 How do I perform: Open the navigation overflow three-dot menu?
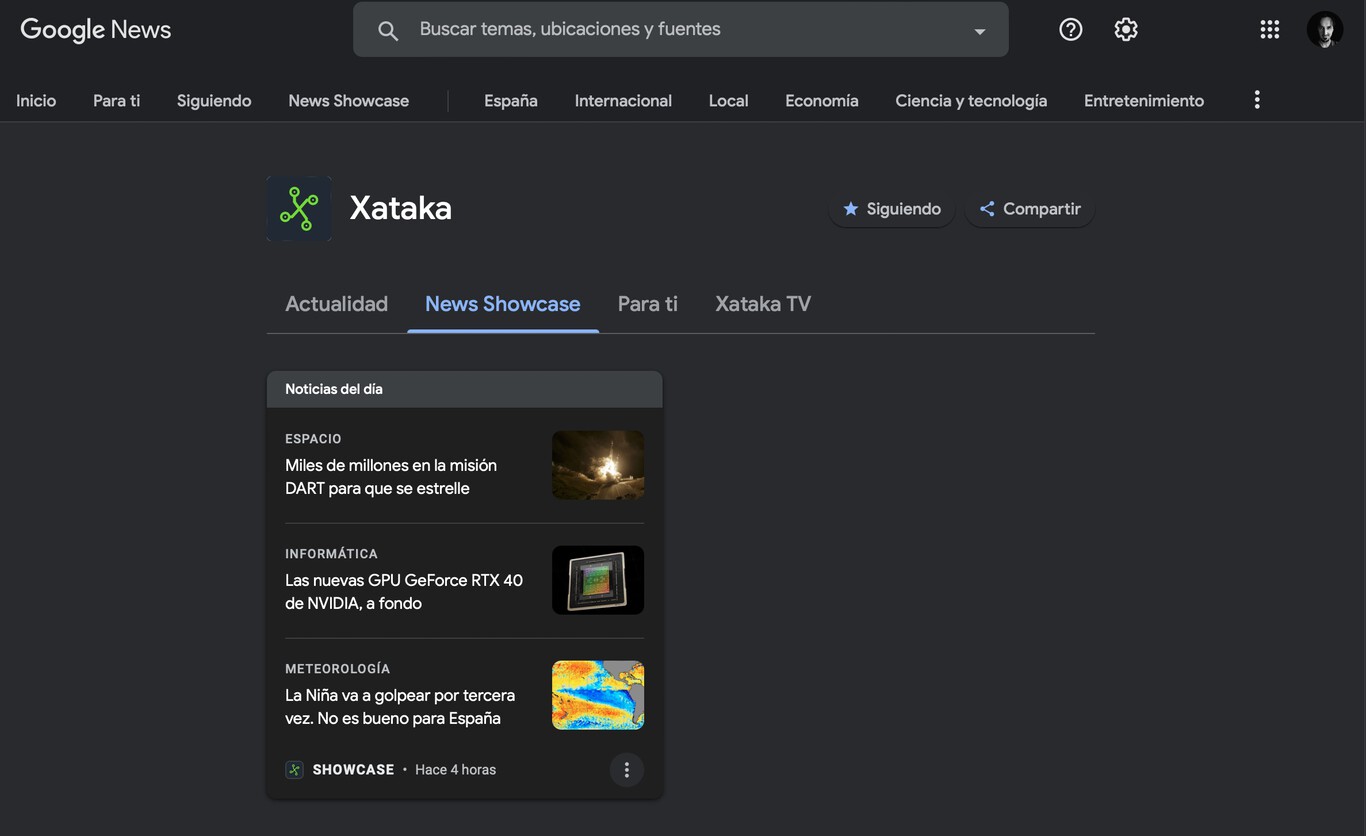point(1256,99)
